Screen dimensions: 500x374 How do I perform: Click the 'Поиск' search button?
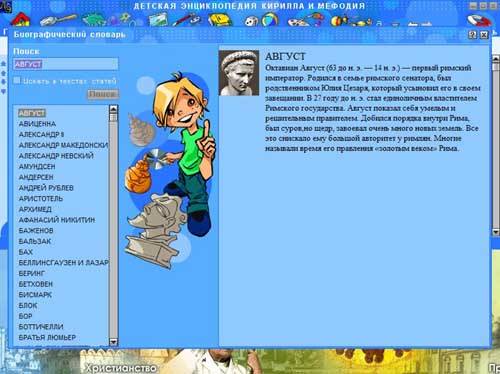[103, 94]
